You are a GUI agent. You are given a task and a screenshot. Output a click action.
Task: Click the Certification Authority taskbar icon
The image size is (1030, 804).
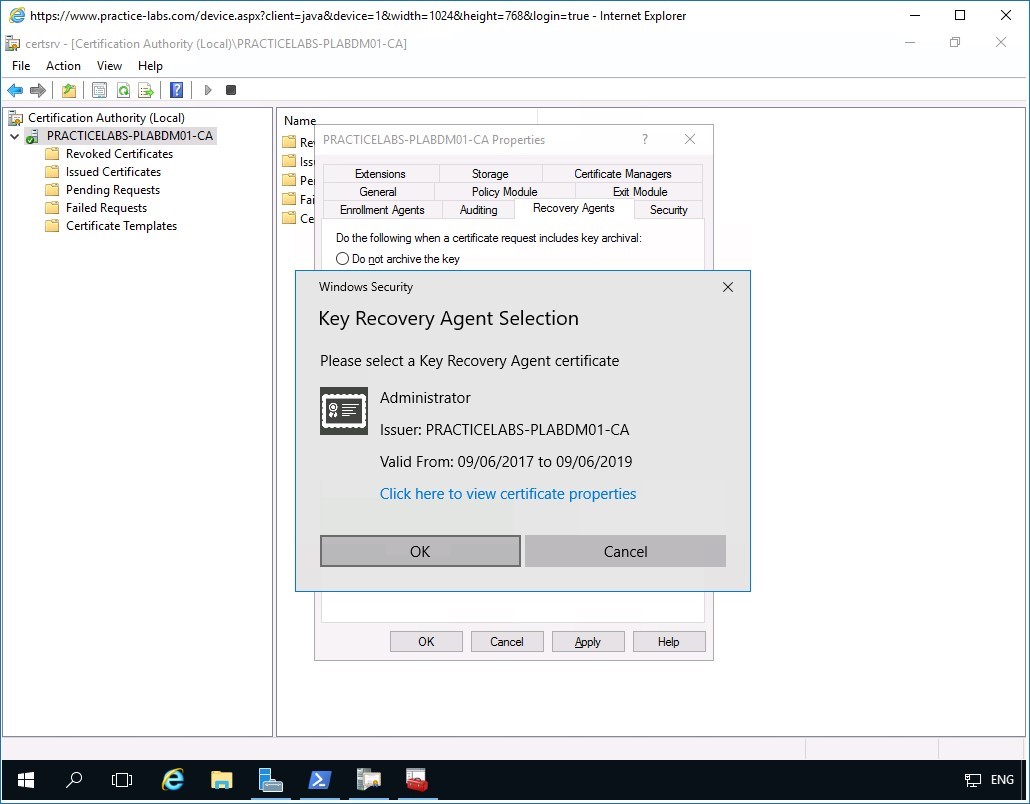point(368,780)
